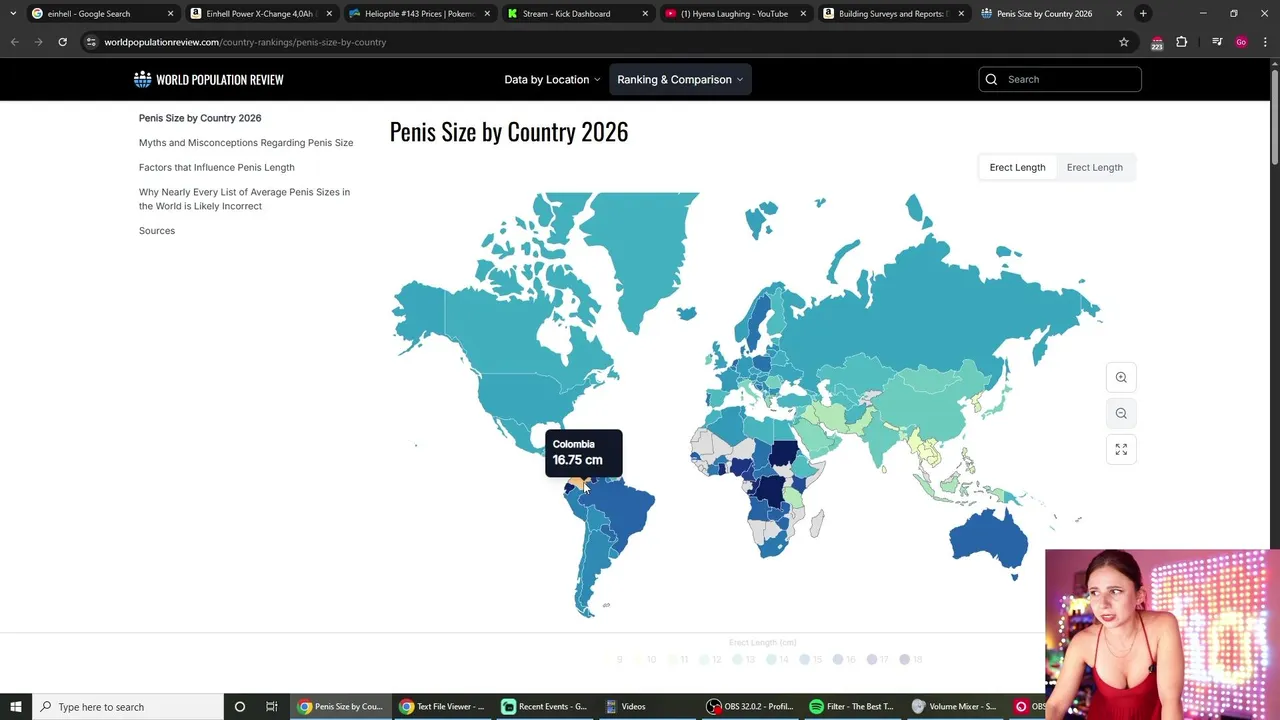Open the map in fullscreen view
Screen dimensions: 1280x720
click(1121, 449)
